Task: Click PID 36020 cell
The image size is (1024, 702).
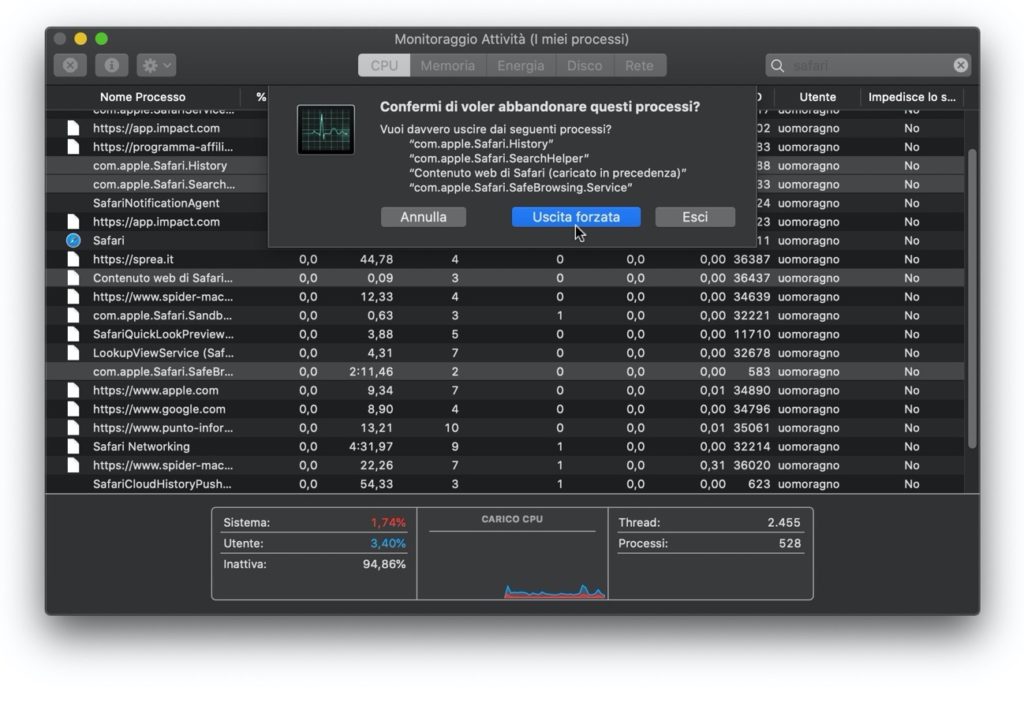Action: point(751,466)
